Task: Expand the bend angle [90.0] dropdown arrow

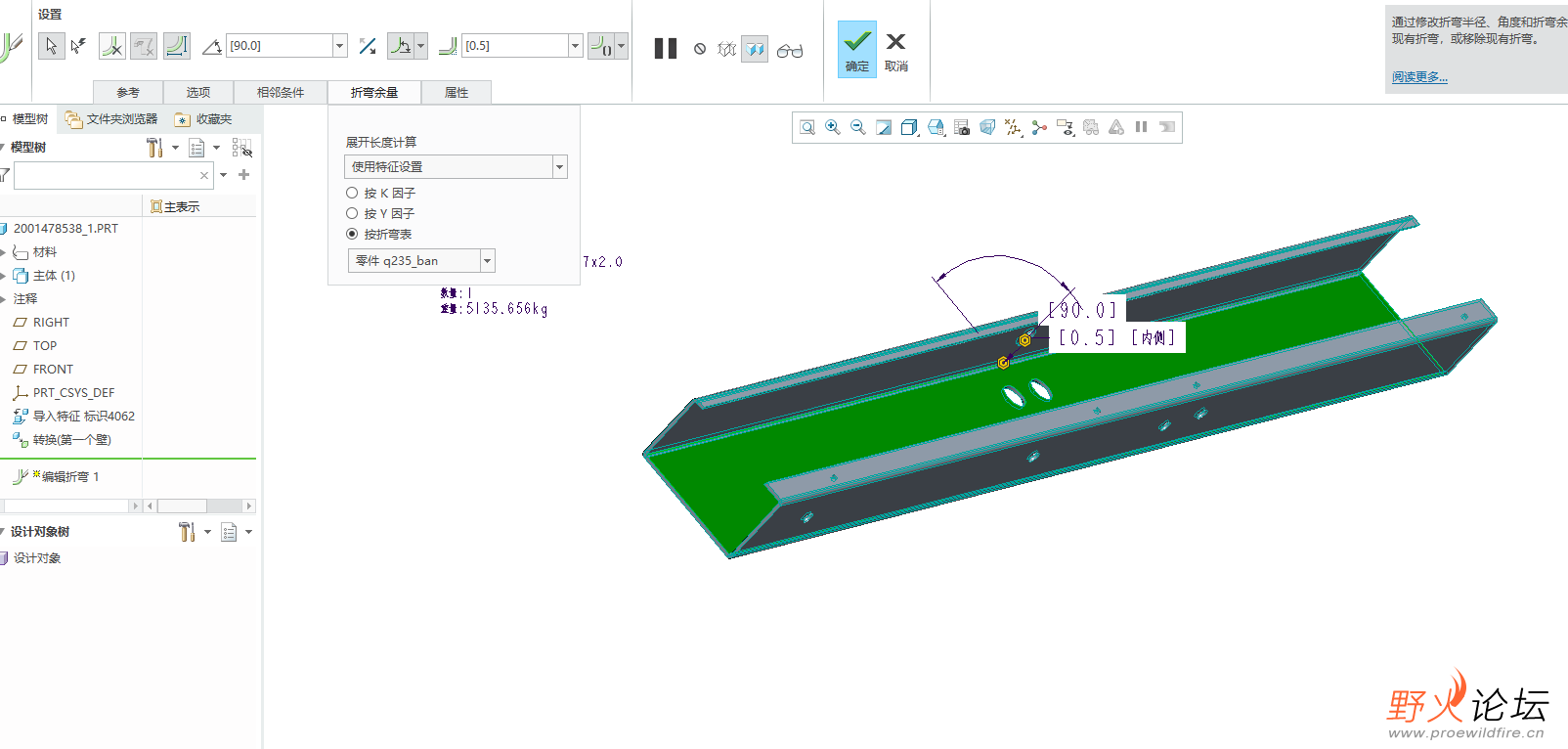Action: (x=340, y=46)
